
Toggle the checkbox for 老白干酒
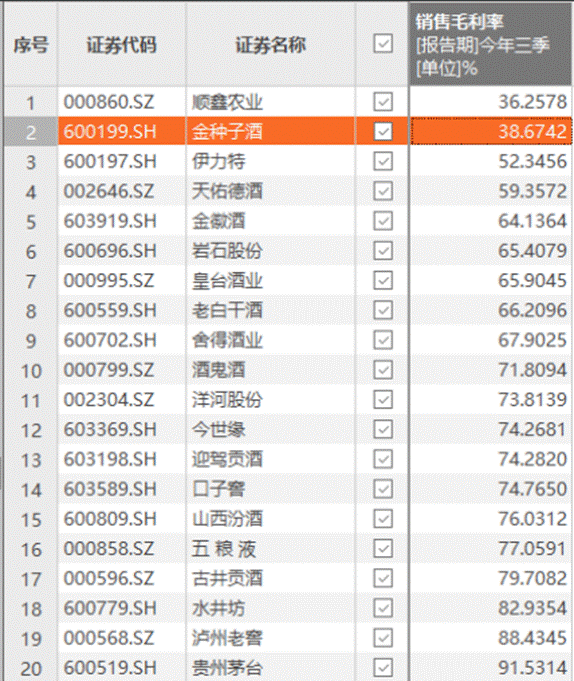pos(383,310)
